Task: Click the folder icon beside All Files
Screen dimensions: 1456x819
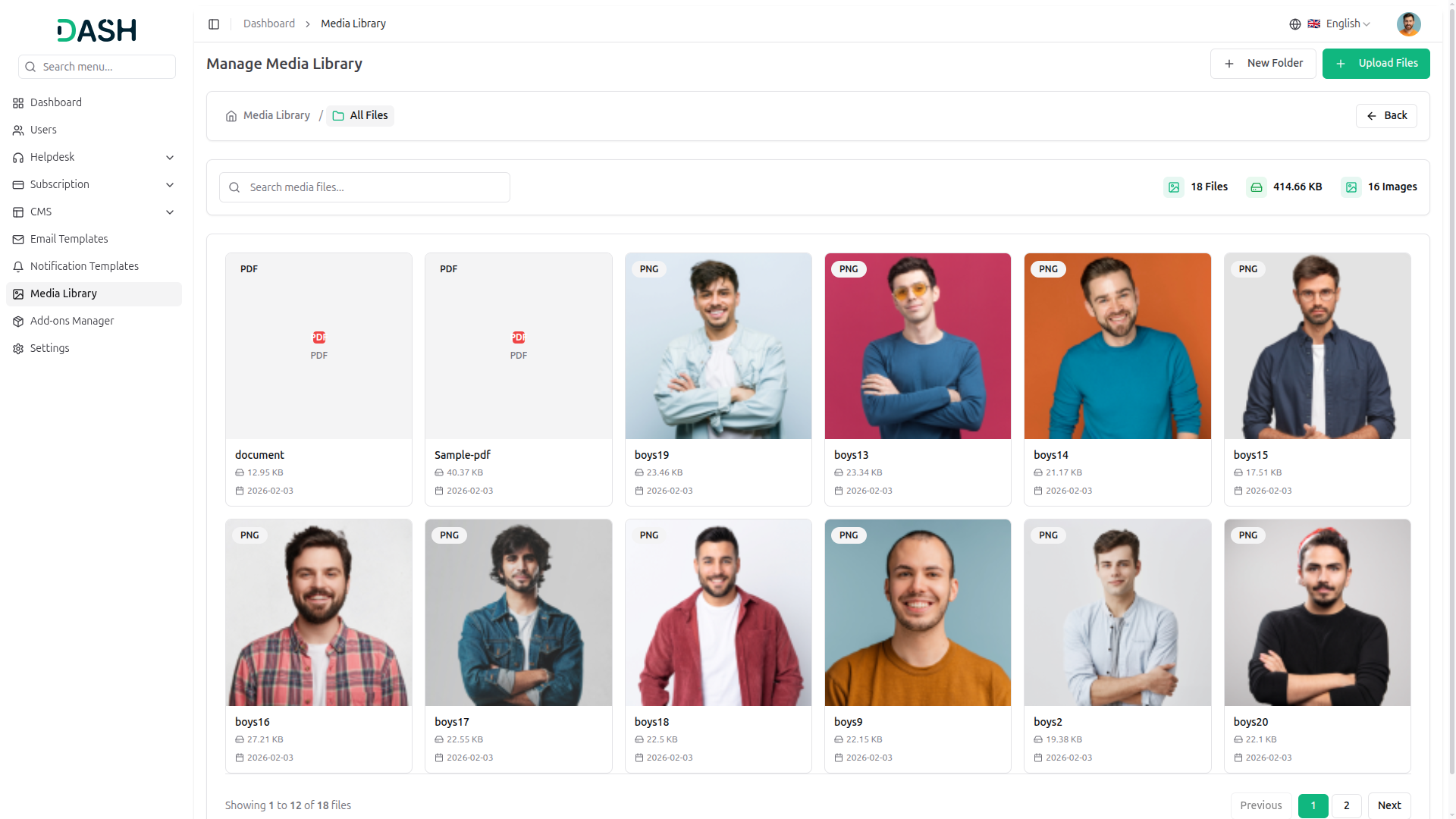Action: (x=338, y=116)
